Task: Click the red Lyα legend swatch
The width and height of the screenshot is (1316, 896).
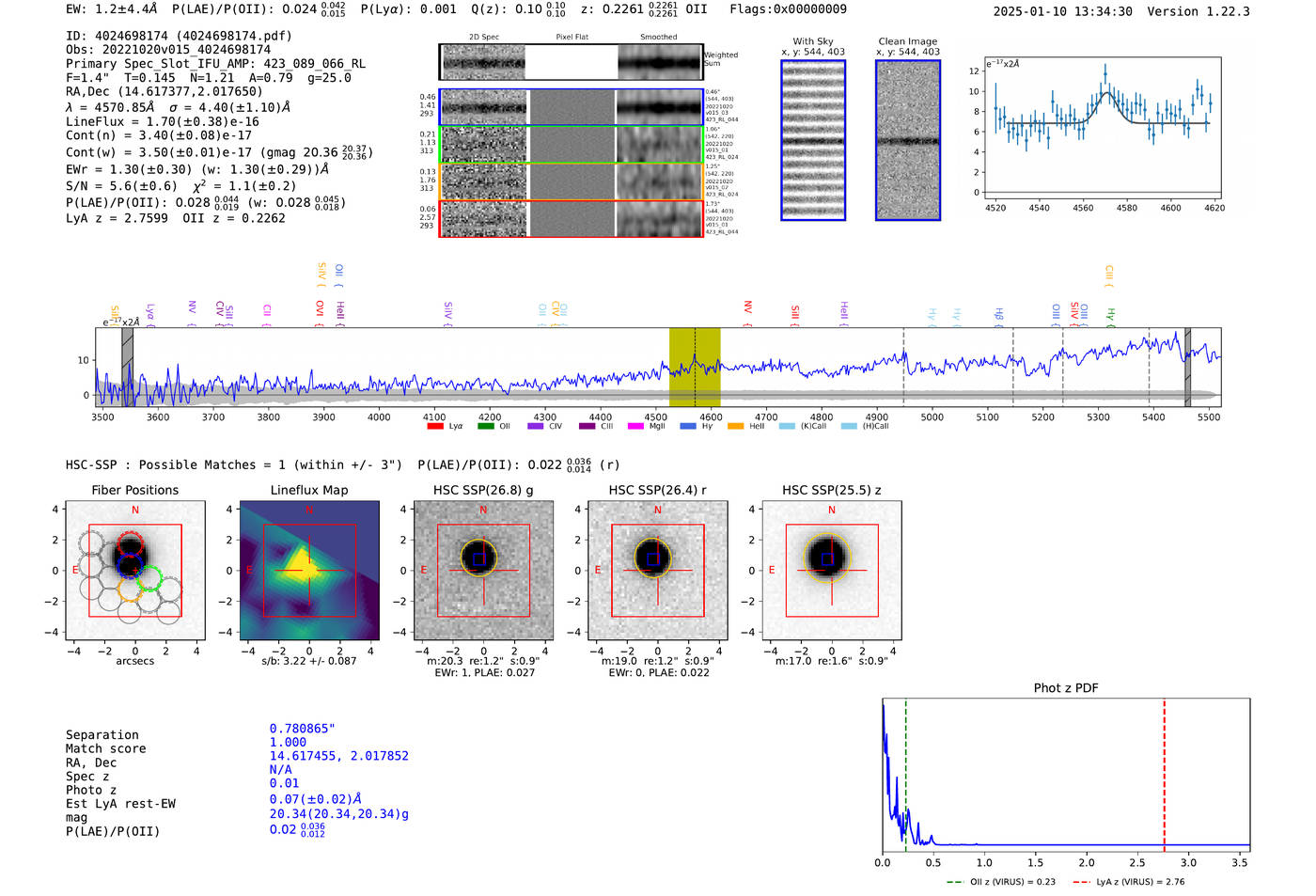Action: (x=434, y=427)
